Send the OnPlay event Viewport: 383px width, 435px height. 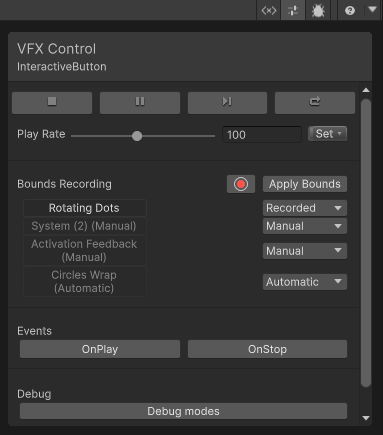[x=100, y=349]
